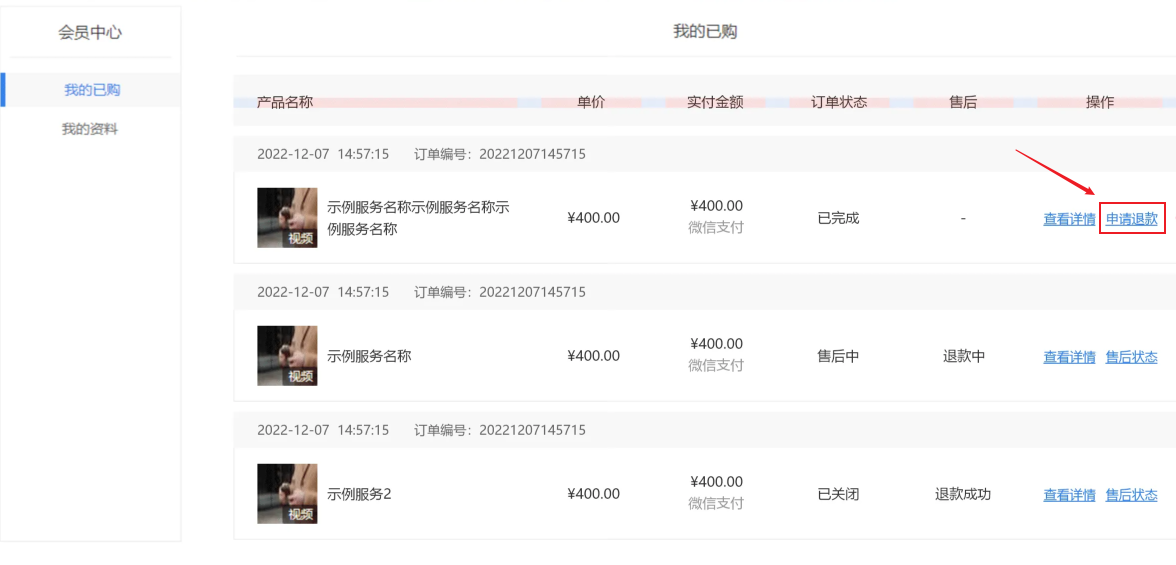Click the 我的已购 page title

(705, 32)
